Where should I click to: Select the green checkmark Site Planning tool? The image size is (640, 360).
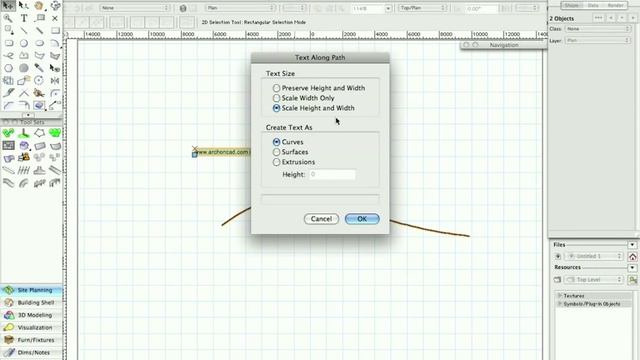(8, 133)
